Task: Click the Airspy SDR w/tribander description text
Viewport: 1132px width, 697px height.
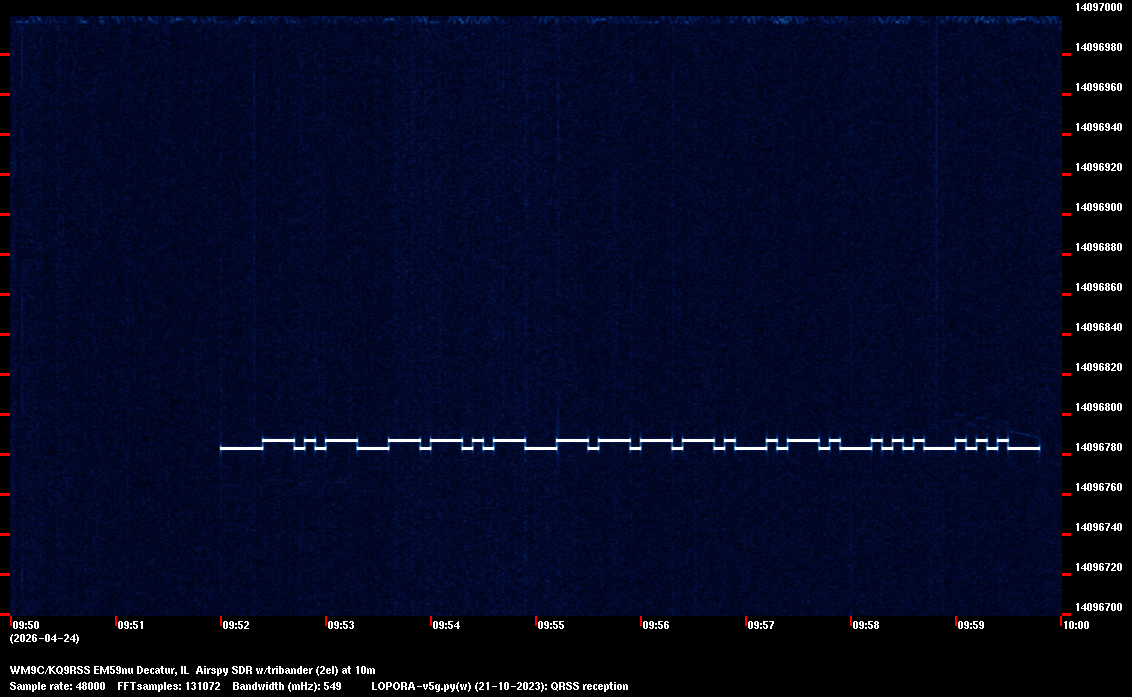Action: click(x=285, y=670)
